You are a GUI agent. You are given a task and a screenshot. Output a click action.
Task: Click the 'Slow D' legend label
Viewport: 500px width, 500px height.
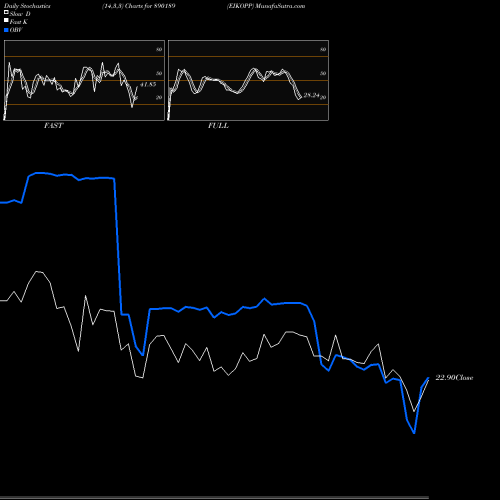pyautogui.click(x=20, y=14)
